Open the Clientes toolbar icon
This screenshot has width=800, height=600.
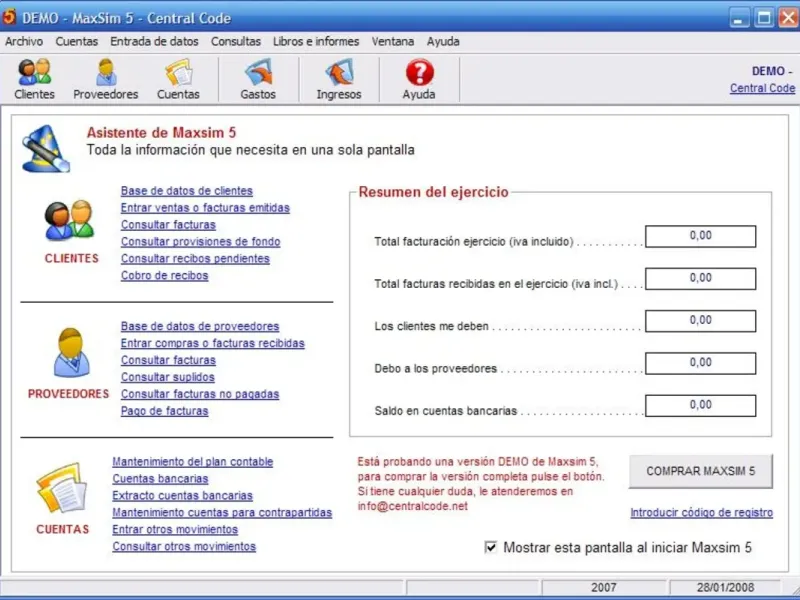34,79
